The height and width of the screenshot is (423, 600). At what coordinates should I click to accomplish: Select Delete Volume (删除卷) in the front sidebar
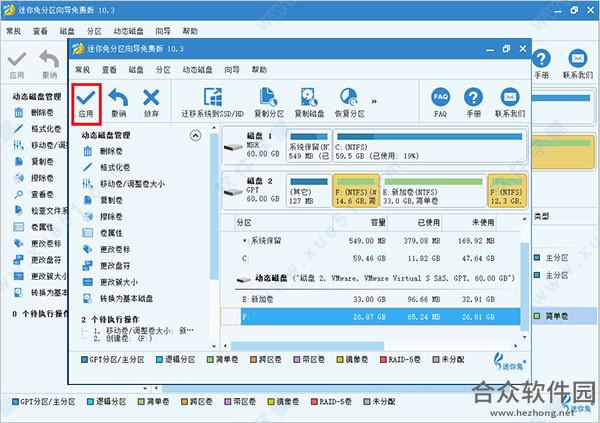click(x=103, y=151)
